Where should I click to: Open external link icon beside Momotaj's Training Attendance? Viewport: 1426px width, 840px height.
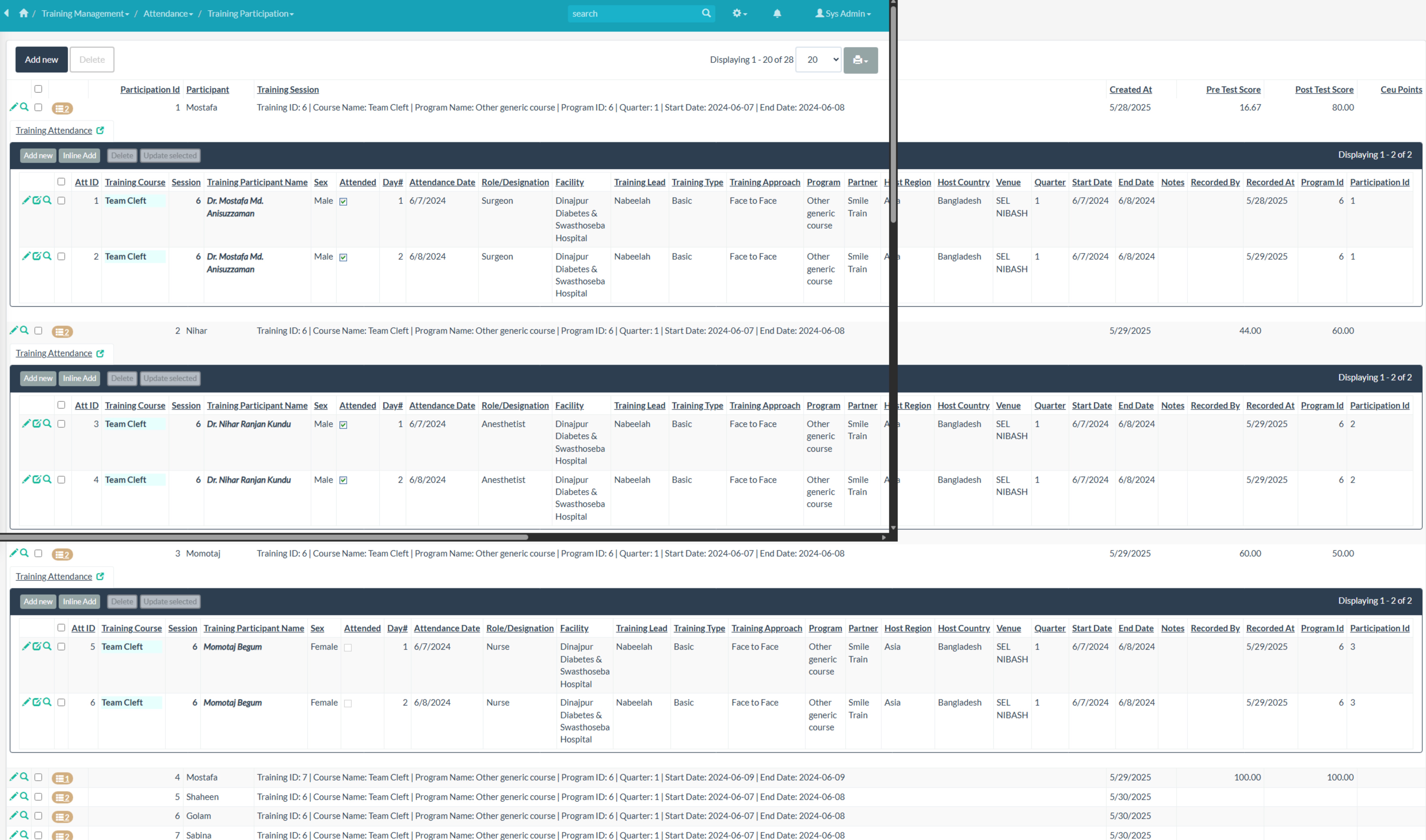100,576
